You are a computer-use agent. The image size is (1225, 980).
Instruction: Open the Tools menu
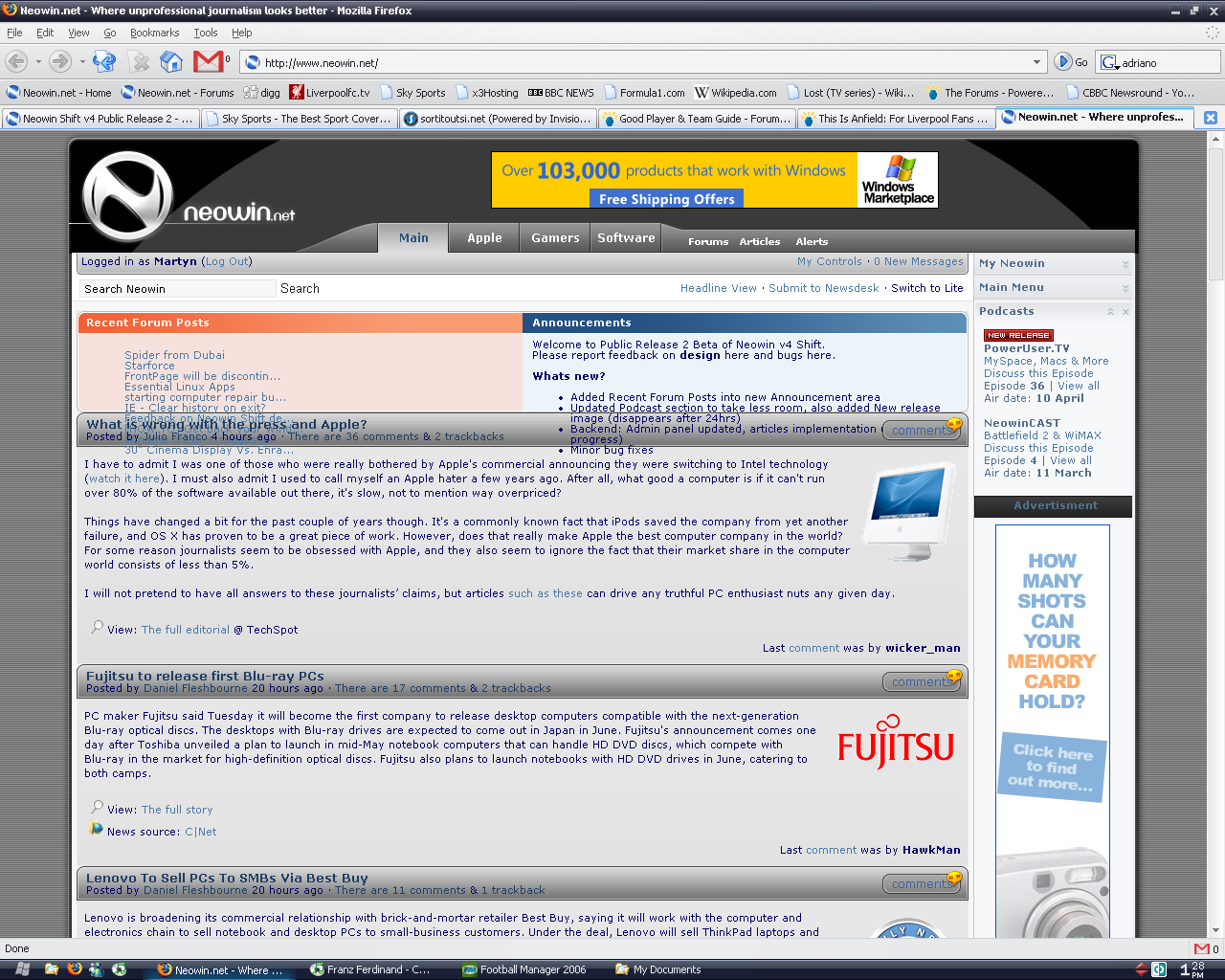pyautogui.click(x=206, y=33)
